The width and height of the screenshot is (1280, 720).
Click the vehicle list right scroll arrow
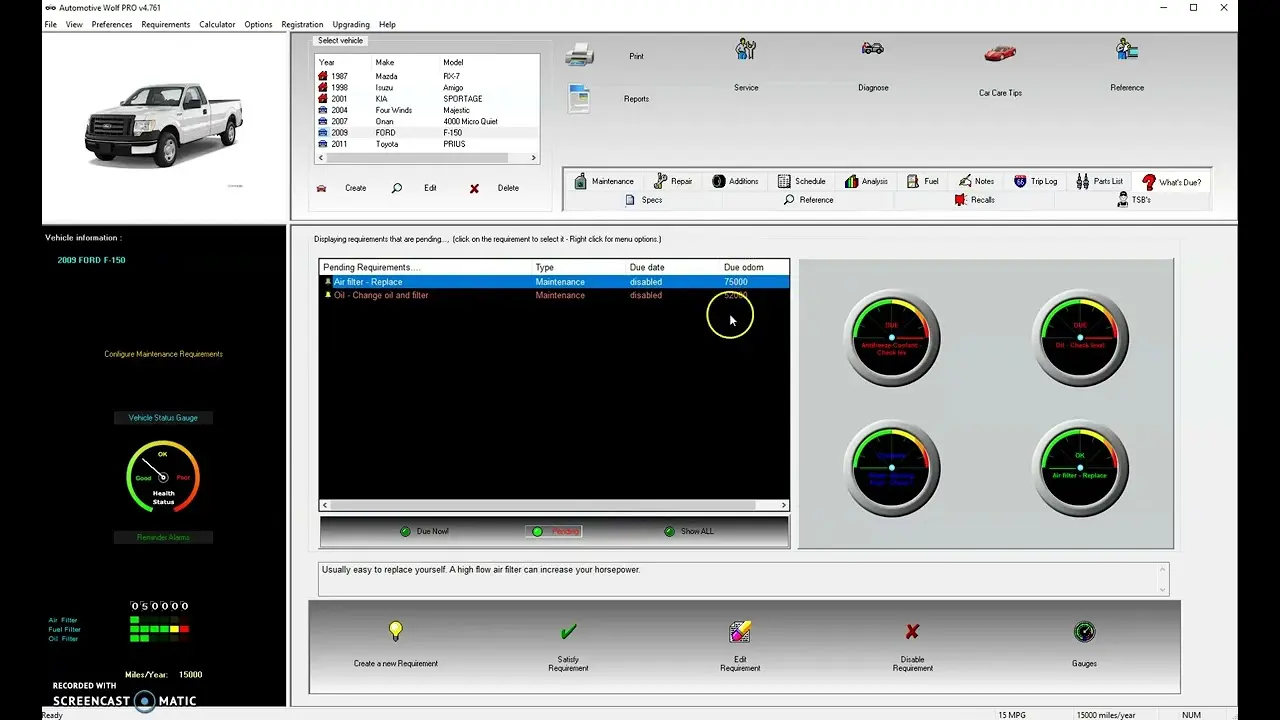click(x=534, y=157)
